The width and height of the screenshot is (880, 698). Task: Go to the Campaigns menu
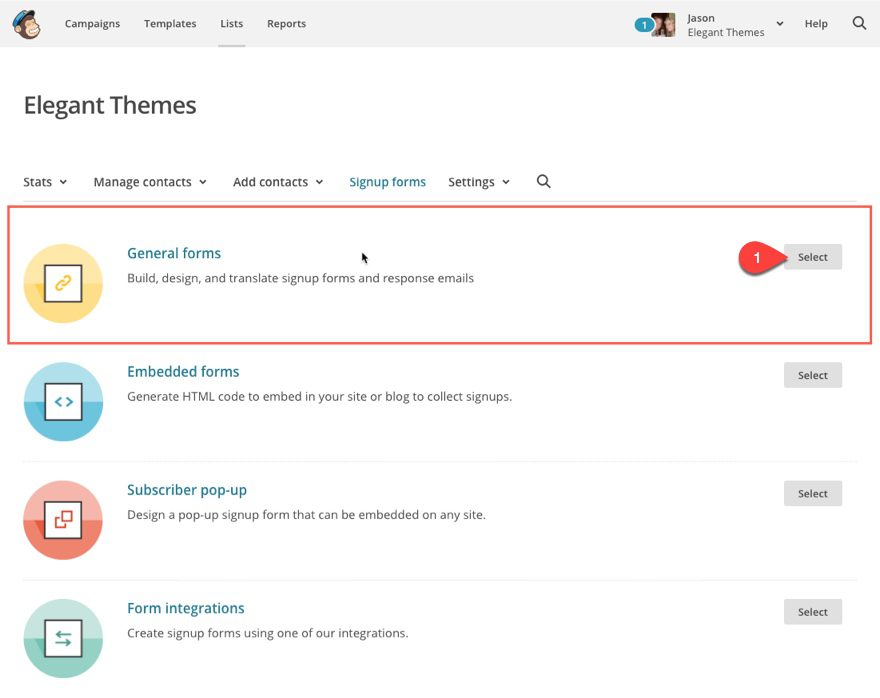click(92, 24)
